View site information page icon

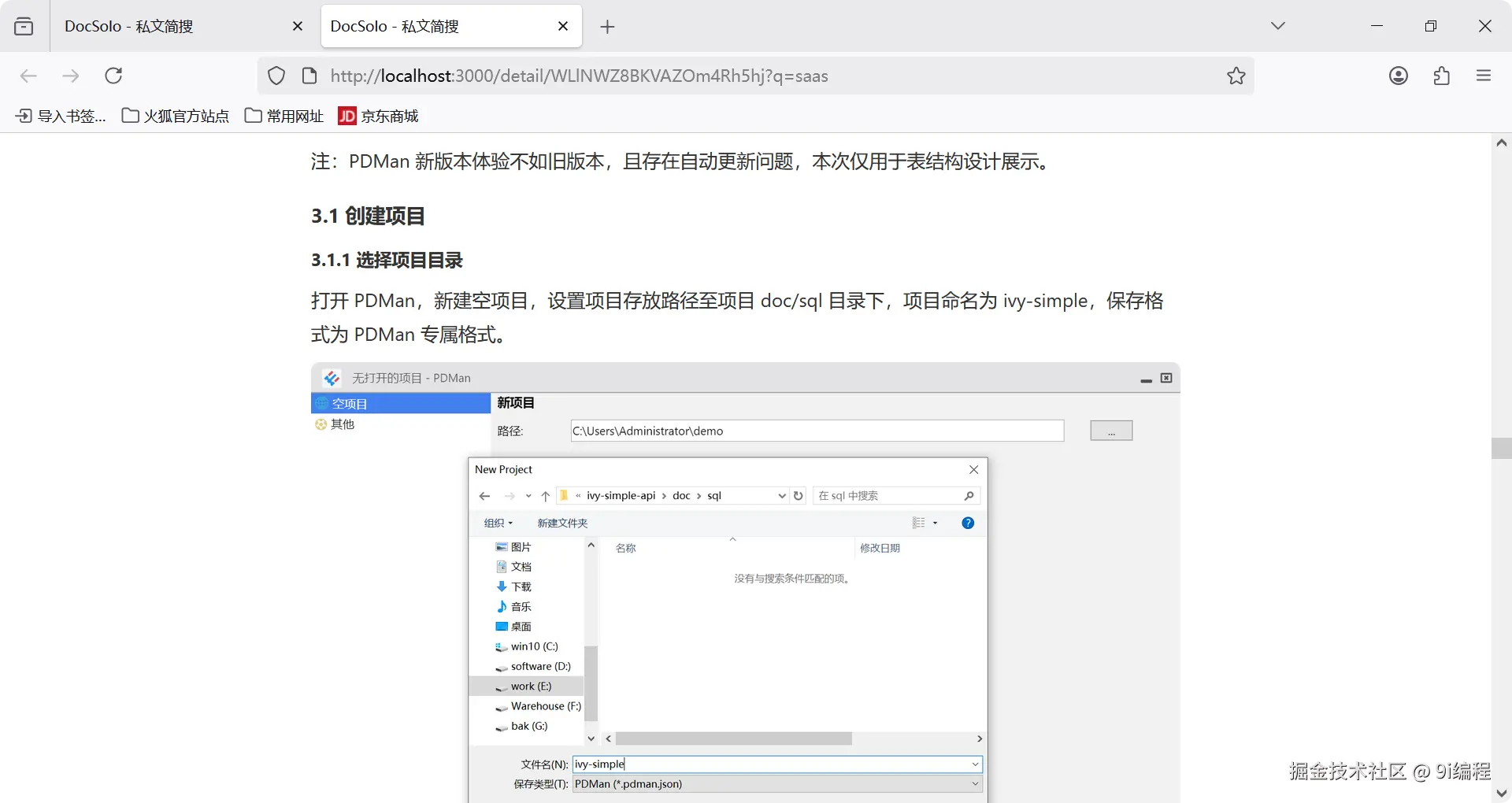[x=309, y=76]
